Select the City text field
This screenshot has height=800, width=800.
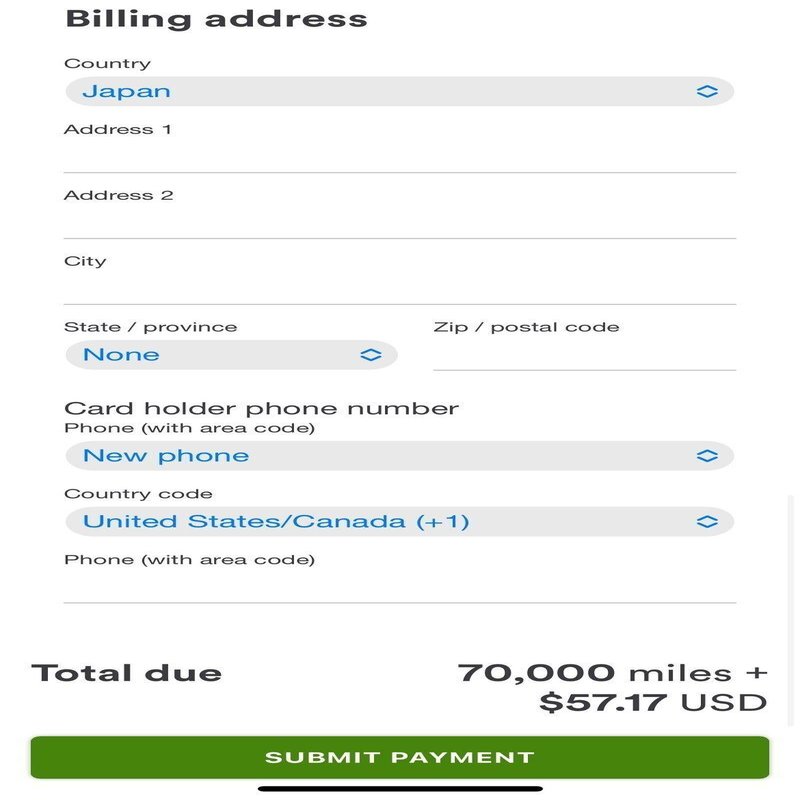pos(400,288)
